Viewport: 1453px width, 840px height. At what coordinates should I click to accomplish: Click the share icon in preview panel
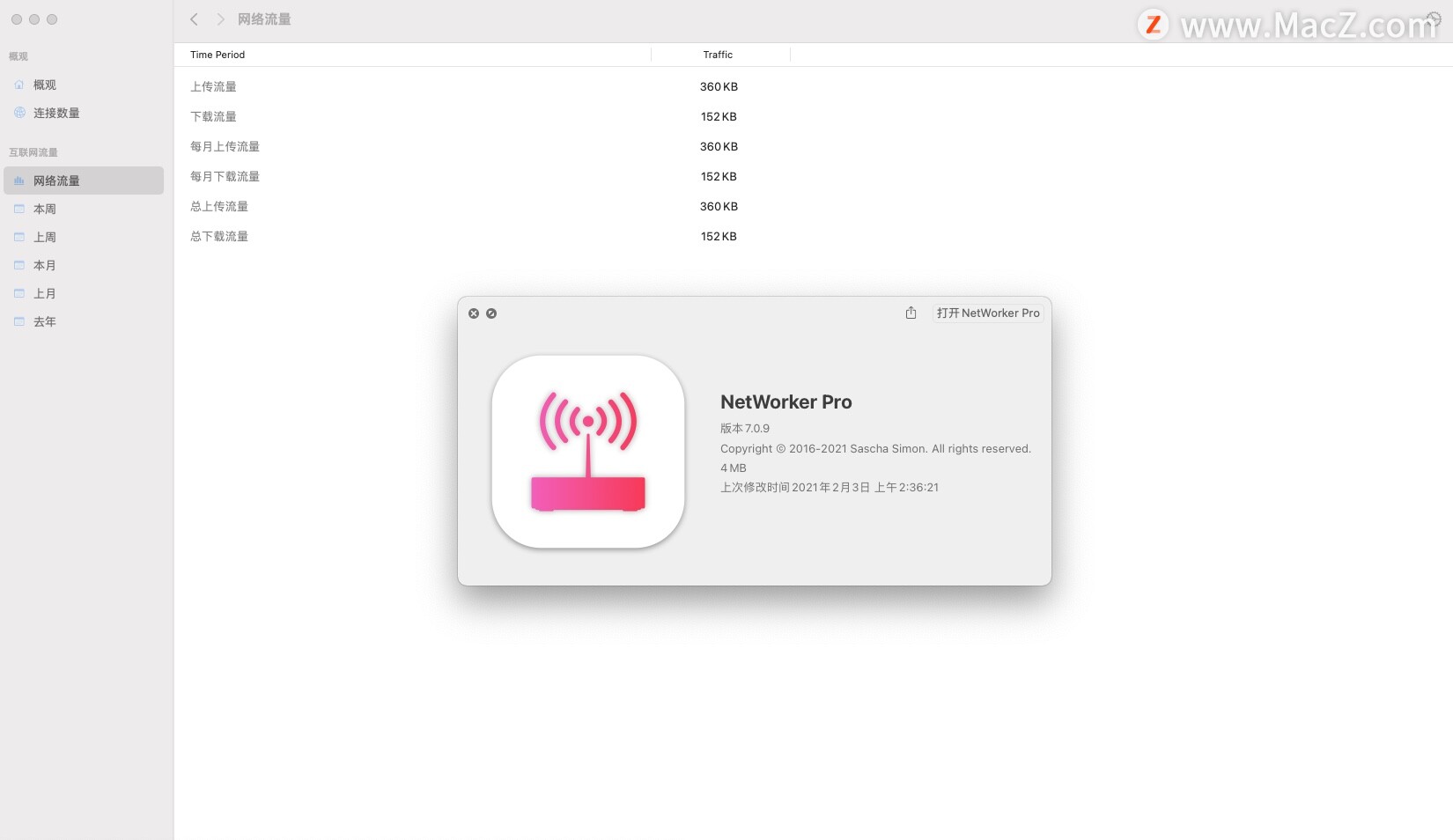[911, 313]
